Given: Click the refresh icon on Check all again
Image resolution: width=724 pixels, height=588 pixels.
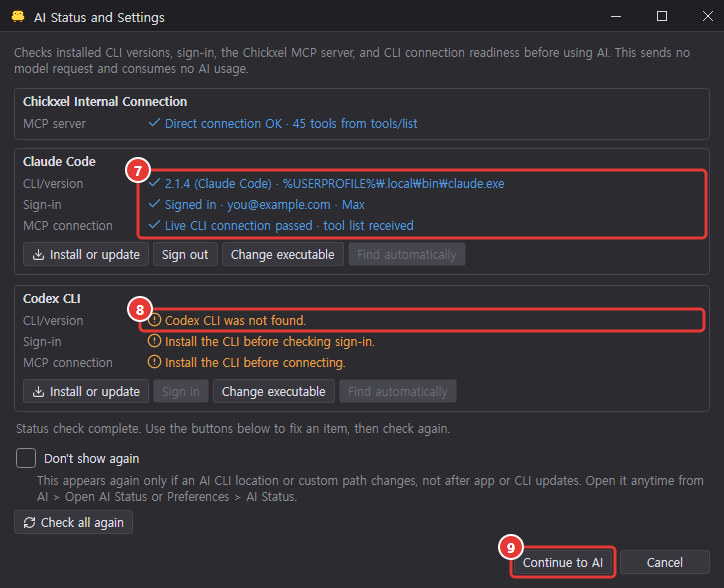Looking at the screenshot, I should [30, 522].
